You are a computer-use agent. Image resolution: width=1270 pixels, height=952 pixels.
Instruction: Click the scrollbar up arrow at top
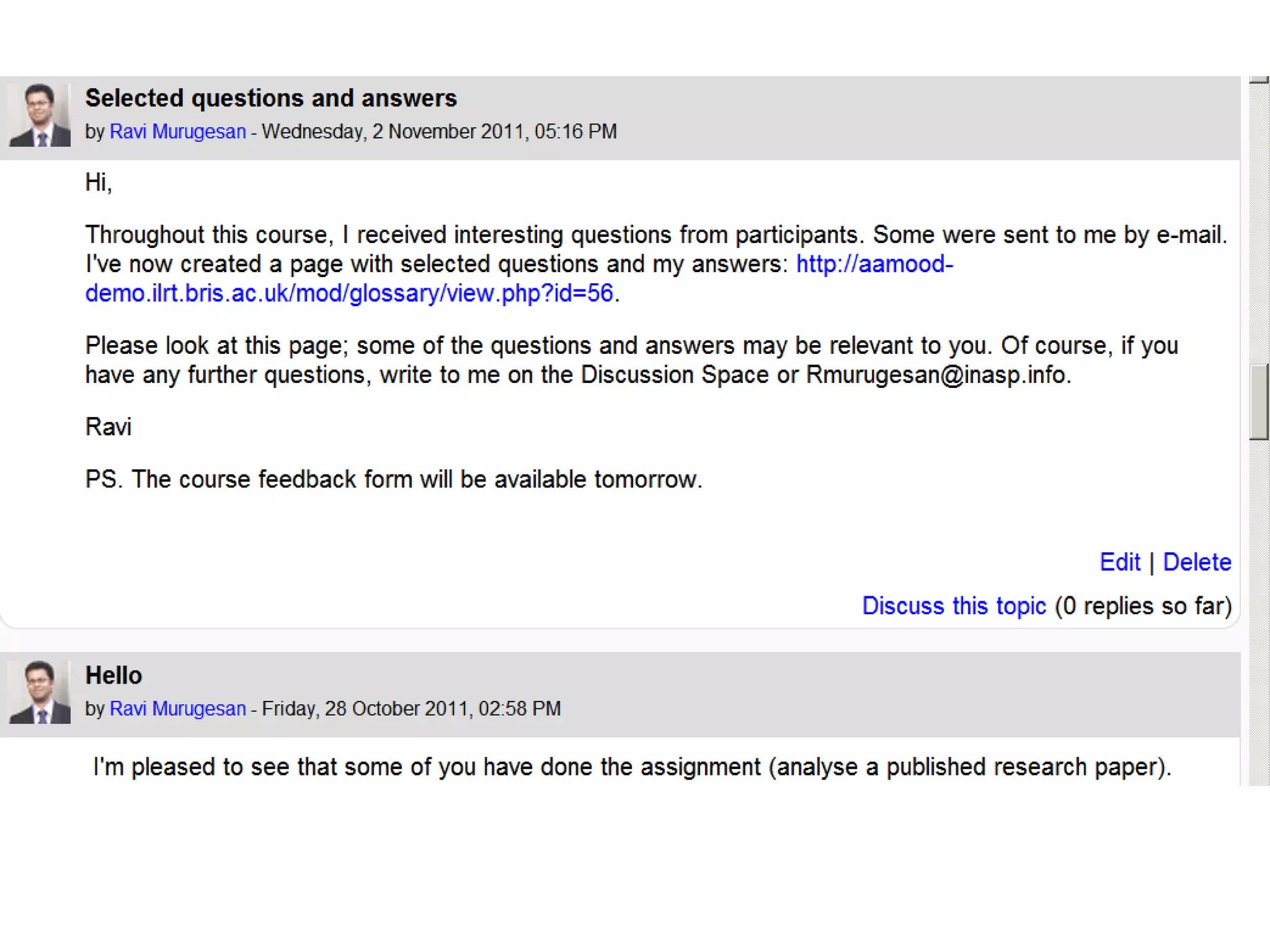tap(1259, 80)
